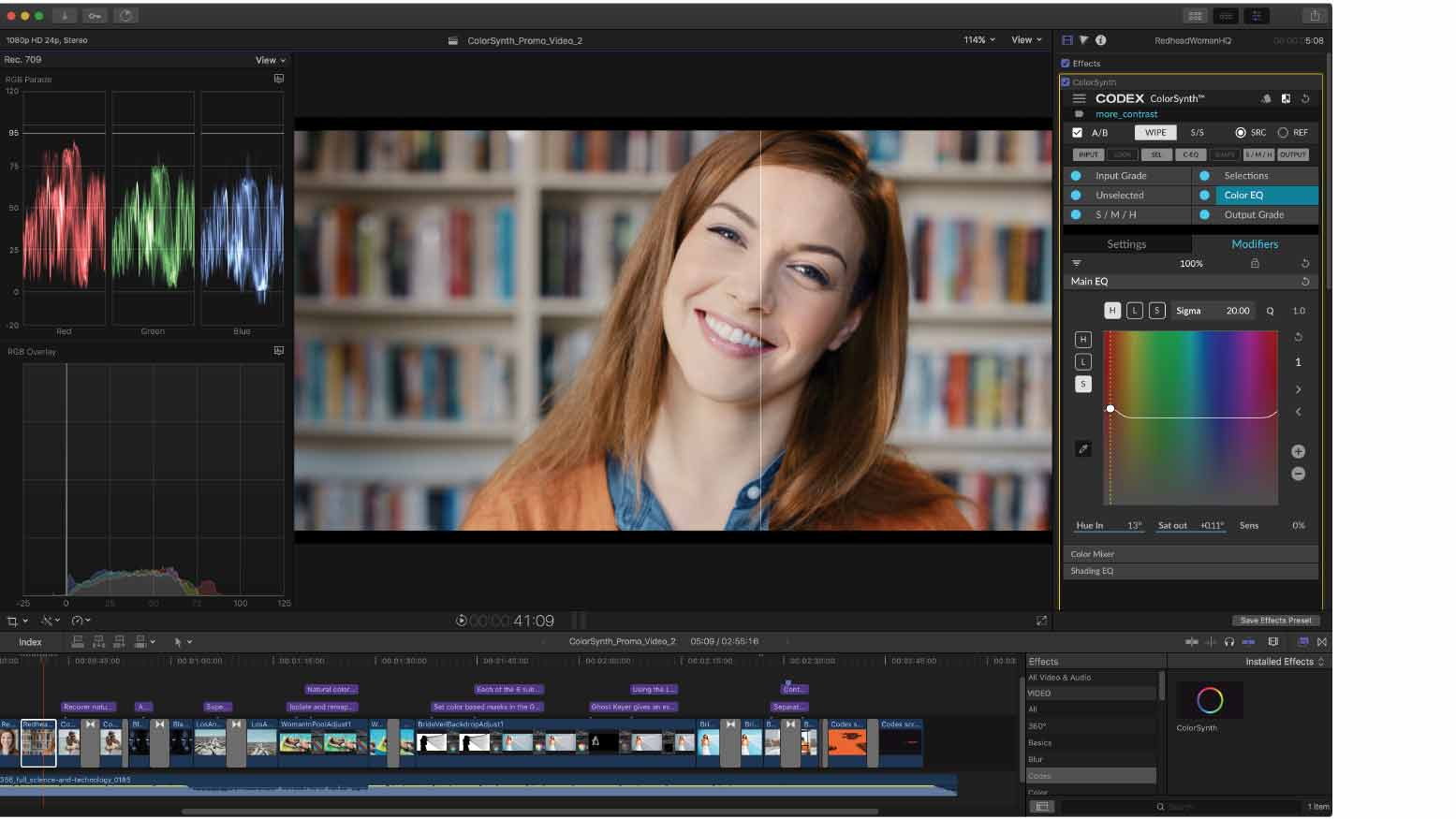The height and width of the screenshot is (819, 1456).
Task: Click Save Effects Preset button
Action: point(1275,621)
